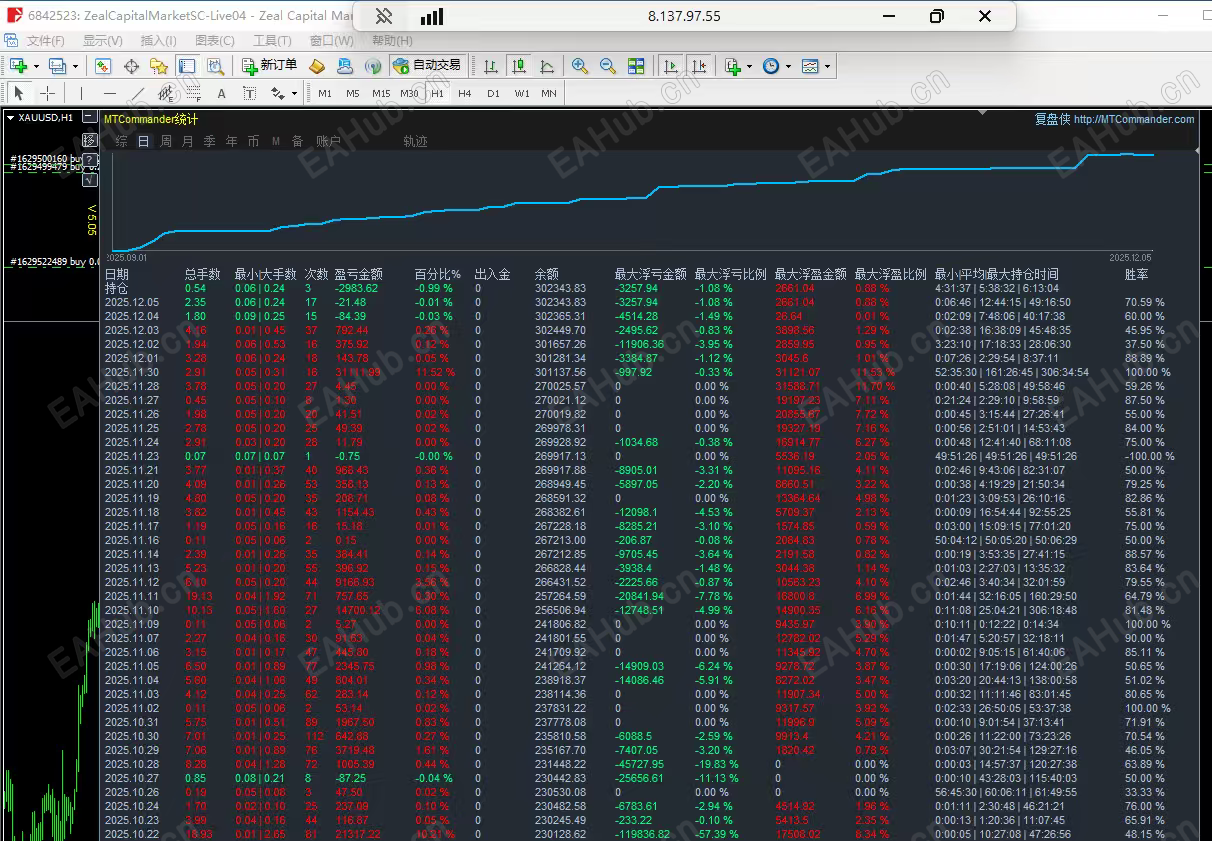Select the crosshair cursor tool
This screenshot has width=1212, height=841.
[47, 93]
